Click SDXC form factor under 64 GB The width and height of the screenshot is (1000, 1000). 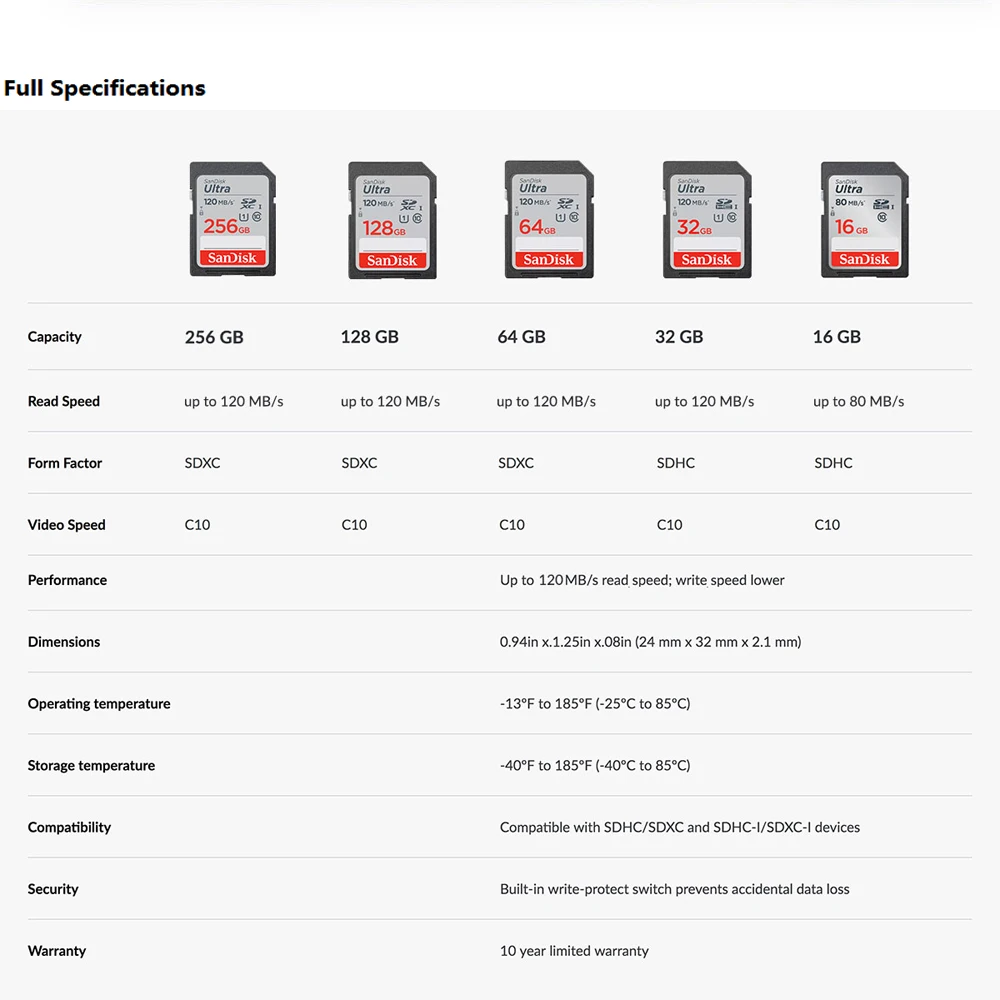516,463
